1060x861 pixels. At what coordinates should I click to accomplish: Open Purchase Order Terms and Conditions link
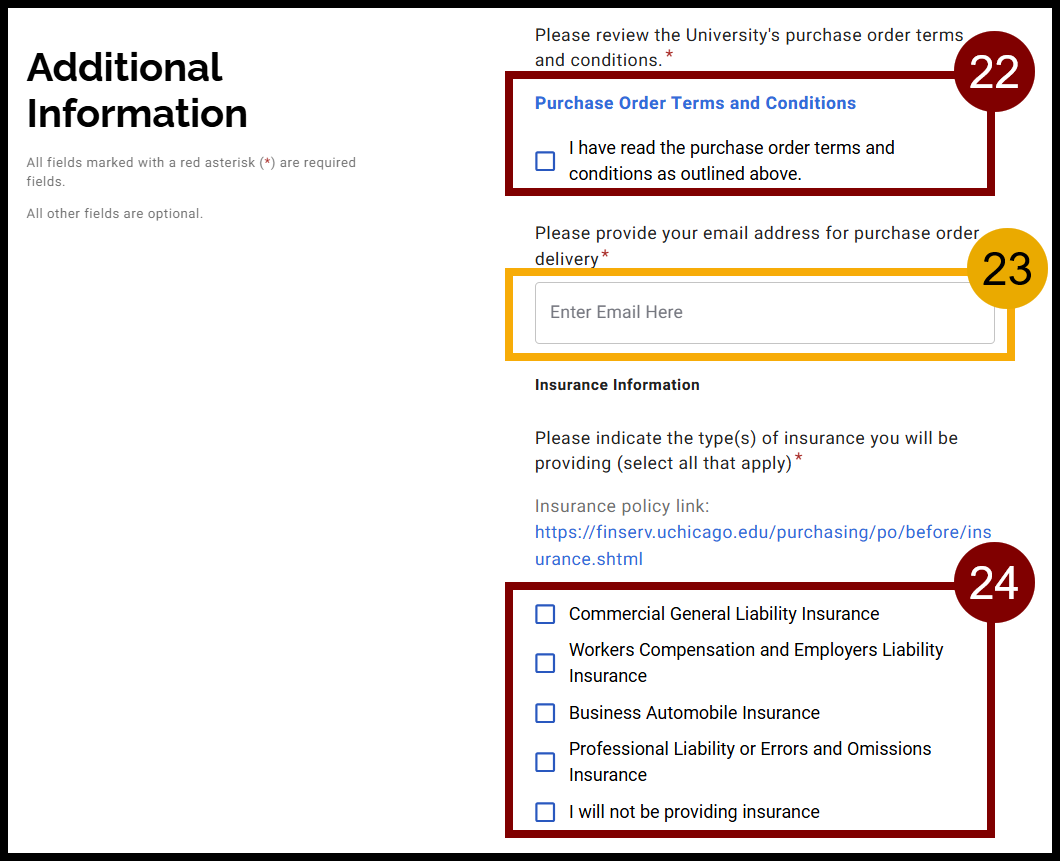click(695, 103)
